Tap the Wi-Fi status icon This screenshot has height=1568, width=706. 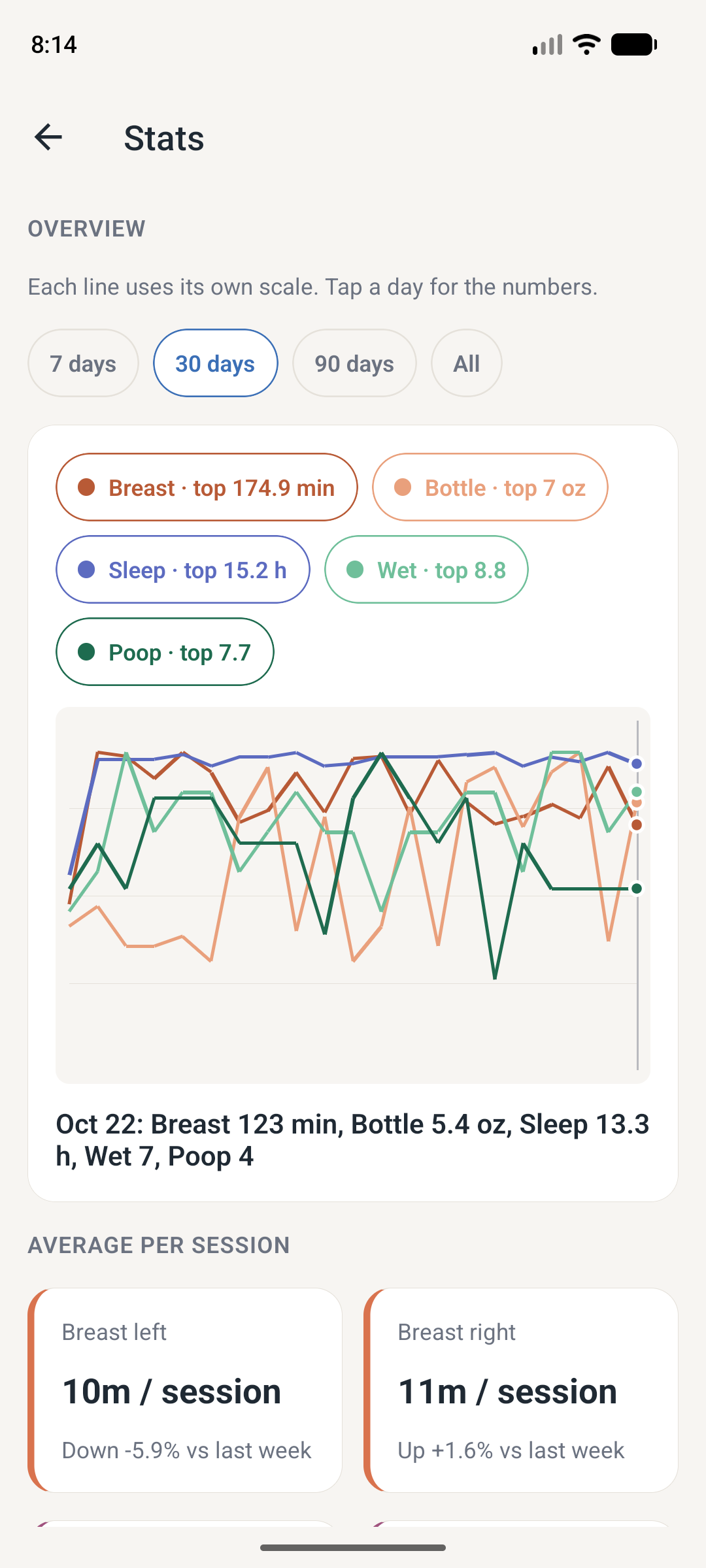[586, 44]
